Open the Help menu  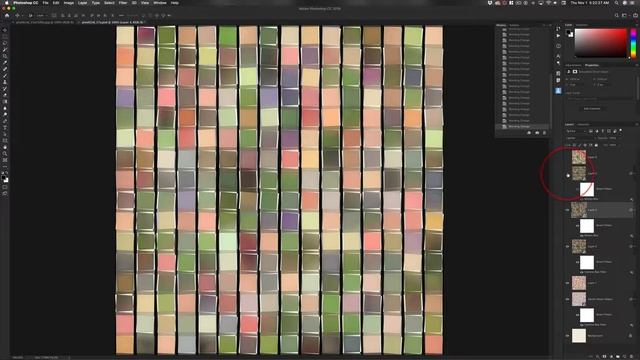coord(175,3)
